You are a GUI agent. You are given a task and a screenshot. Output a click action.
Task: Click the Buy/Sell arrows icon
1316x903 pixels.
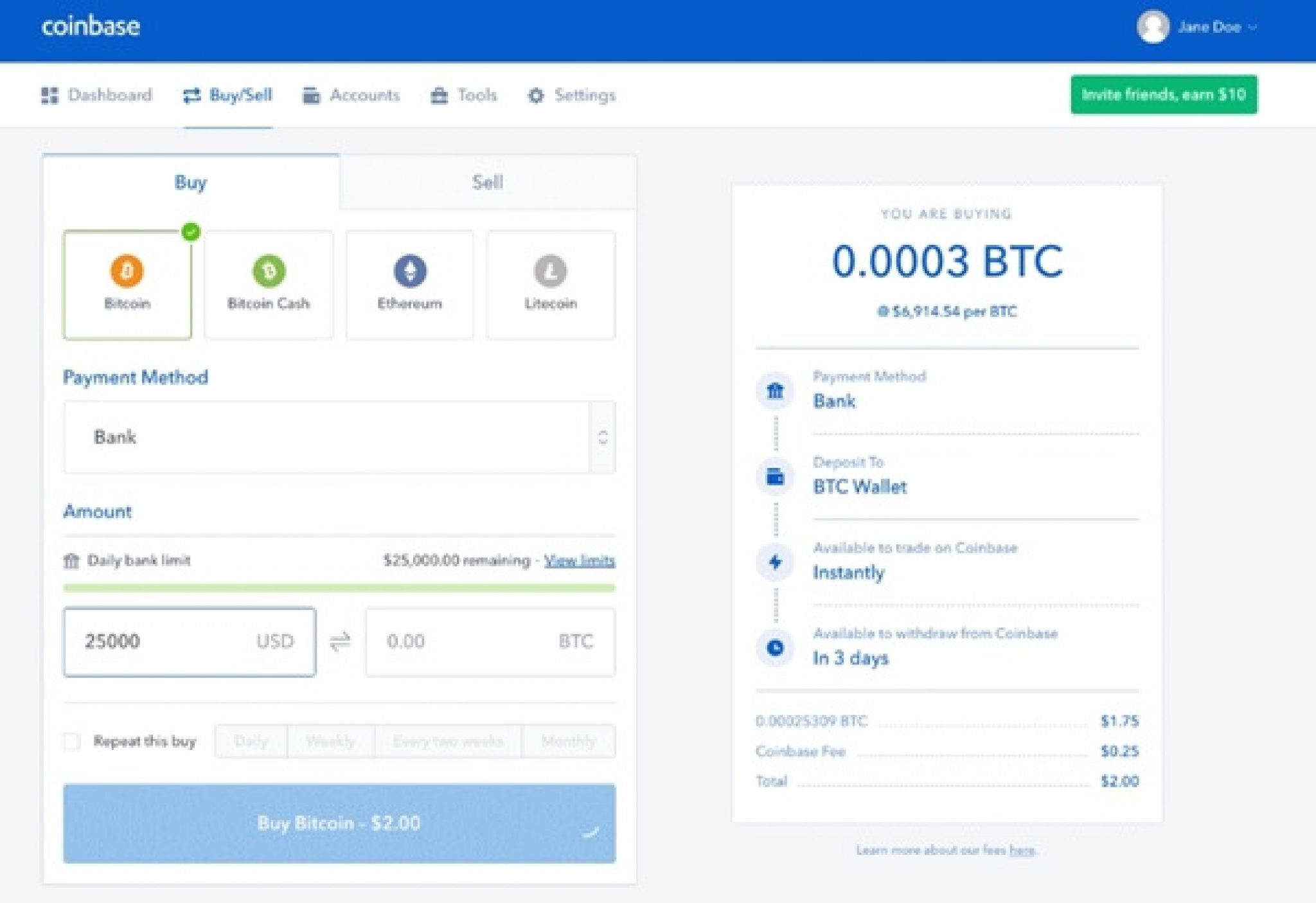click(191, 95)
